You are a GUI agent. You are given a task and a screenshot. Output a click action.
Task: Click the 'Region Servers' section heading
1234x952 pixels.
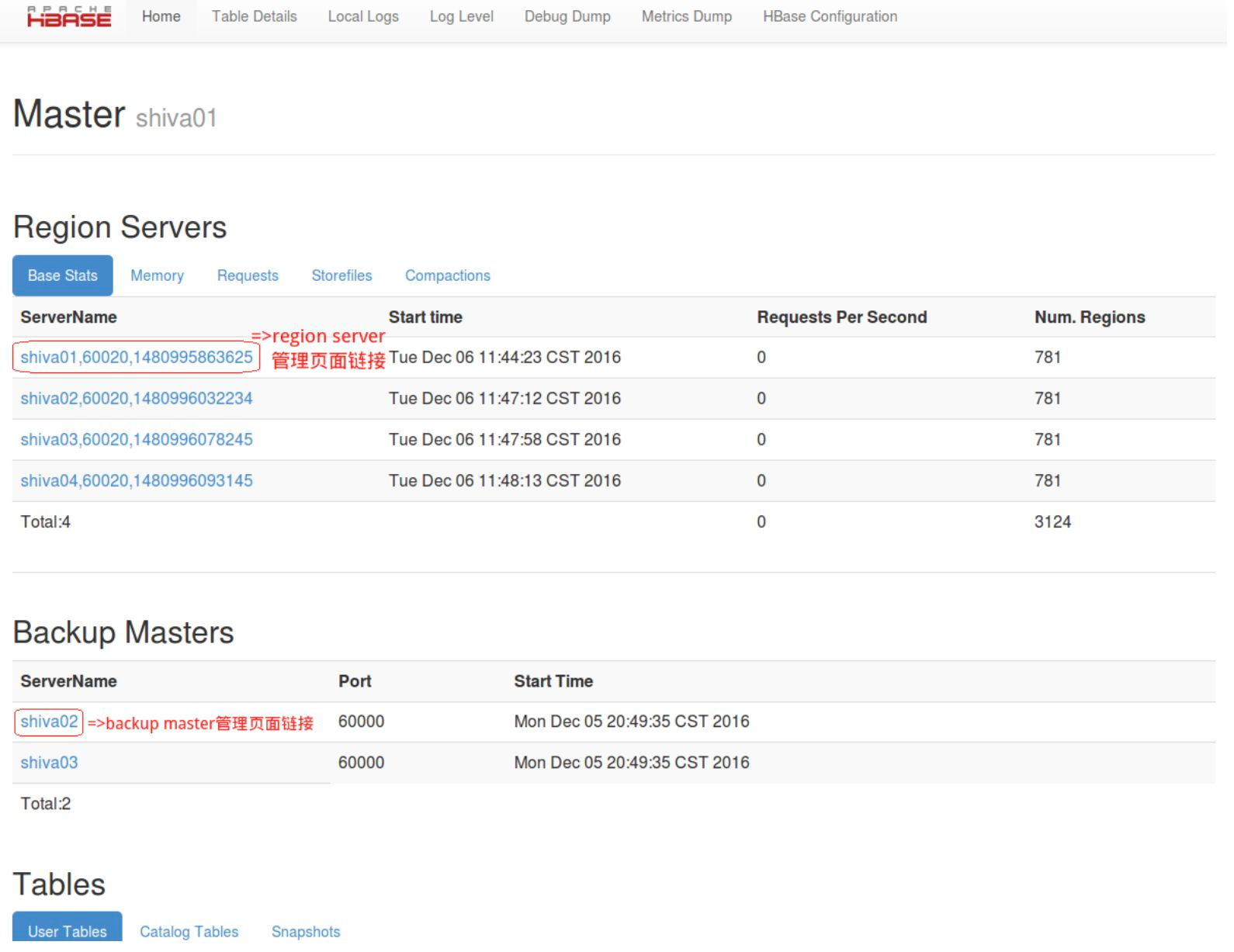click(x=120, y=227)
